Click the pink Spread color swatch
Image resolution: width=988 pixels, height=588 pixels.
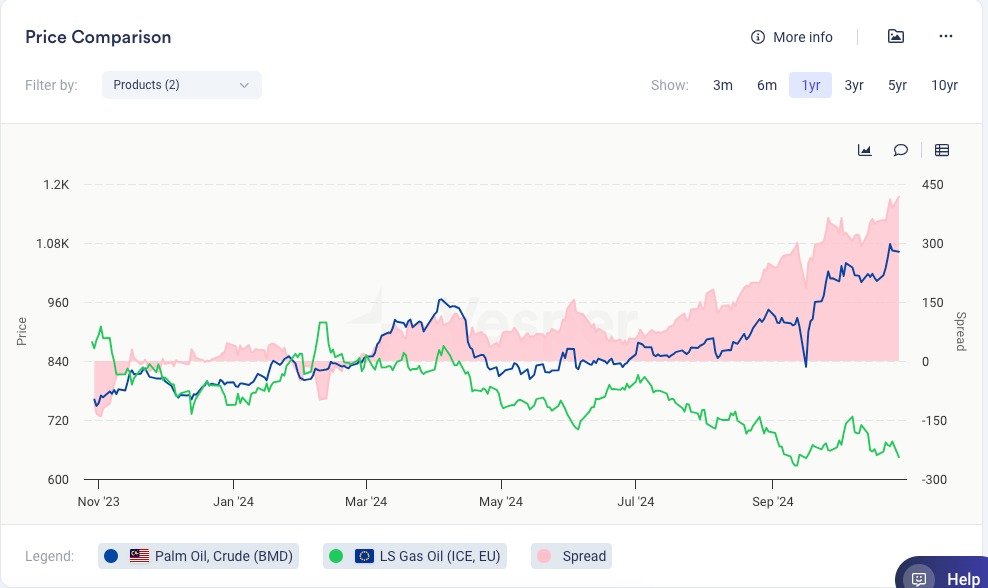pos(543,556)
